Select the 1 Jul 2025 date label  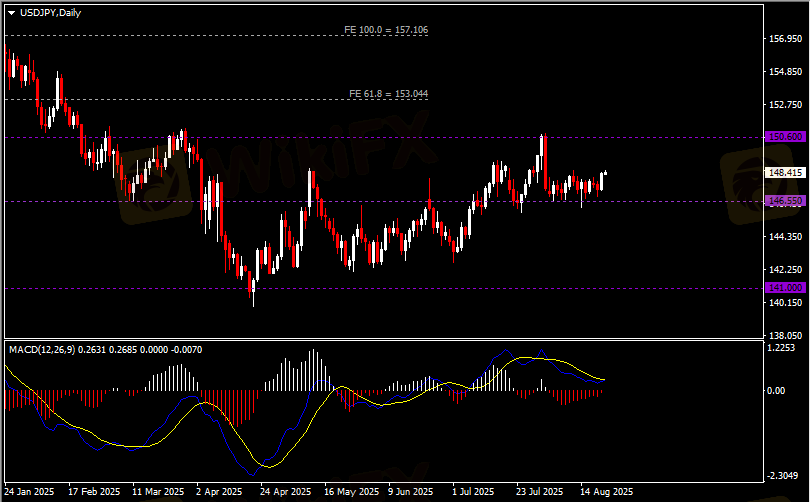[473, 492]
